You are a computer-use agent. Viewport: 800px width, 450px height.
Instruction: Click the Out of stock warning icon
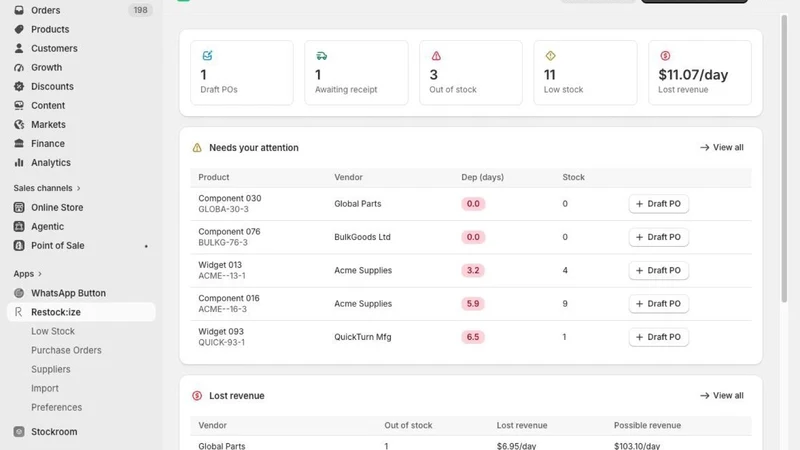pos(436,56)
